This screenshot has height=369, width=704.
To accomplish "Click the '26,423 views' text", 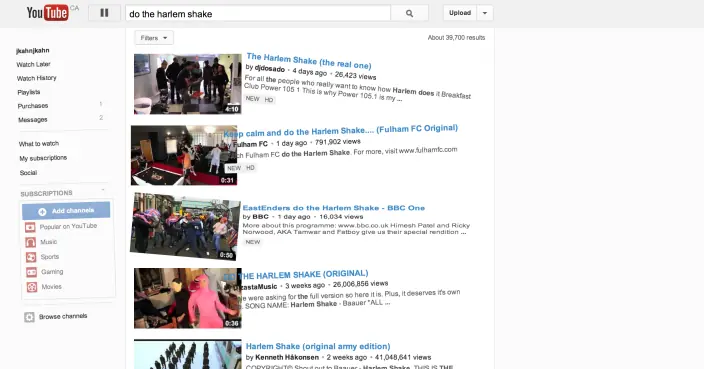I will 356,76.
